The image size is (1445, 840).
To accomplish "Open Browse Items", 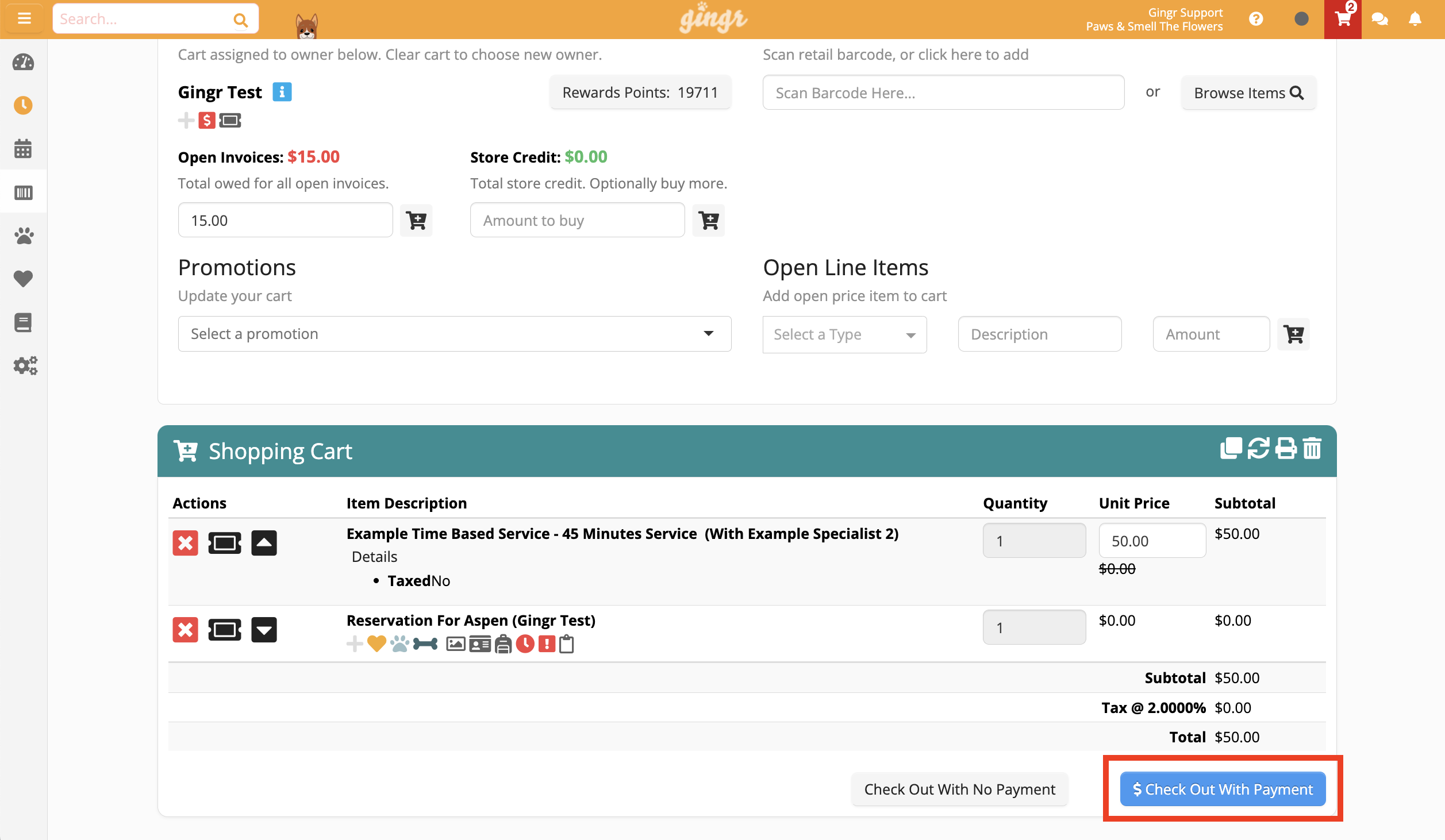I will (1248, 92).
